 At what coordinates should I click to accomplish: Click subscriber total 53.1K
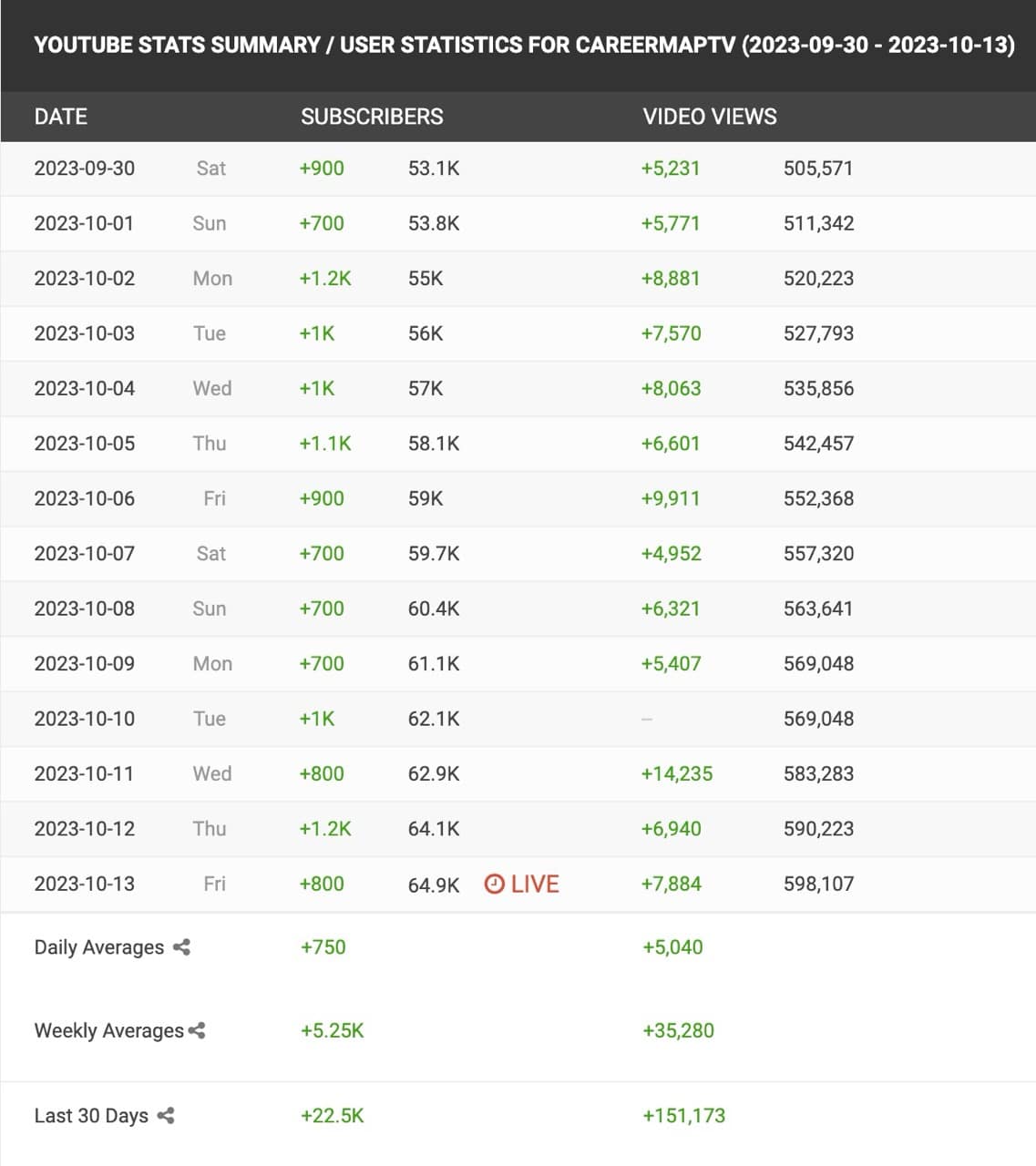pos(434,169)
